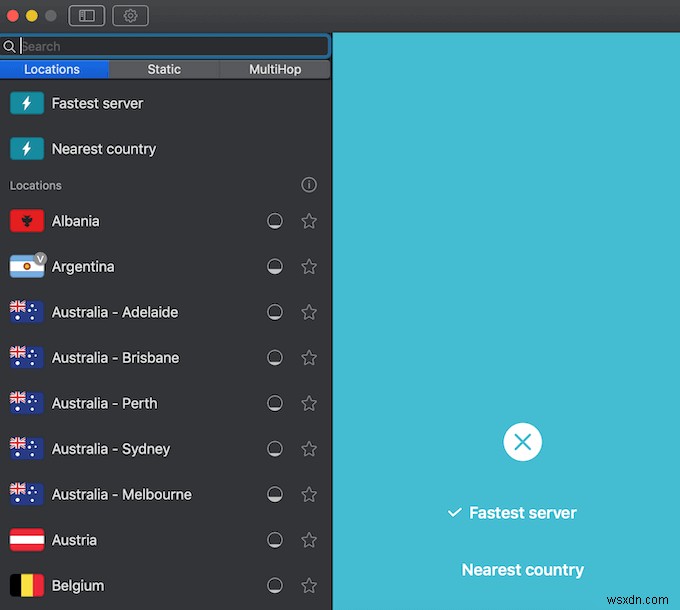Choose Australia - Melbourne location name
Viewport: 680px width, 610px height.
(x=121, y=494)
